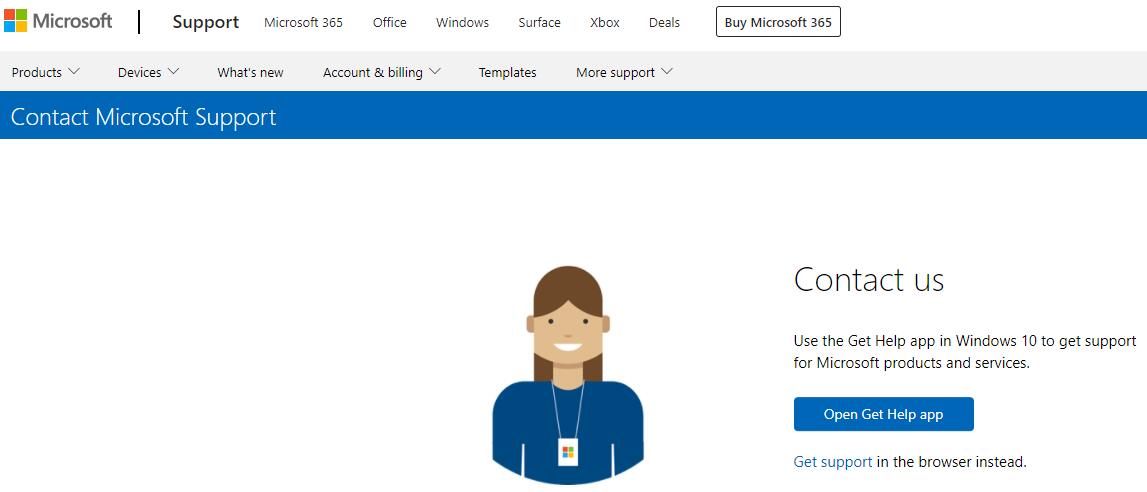Image resolution: width=1147 pixels, height=492 pixels.
Task: Open the Deals navigation link
Action: point(664,23)
